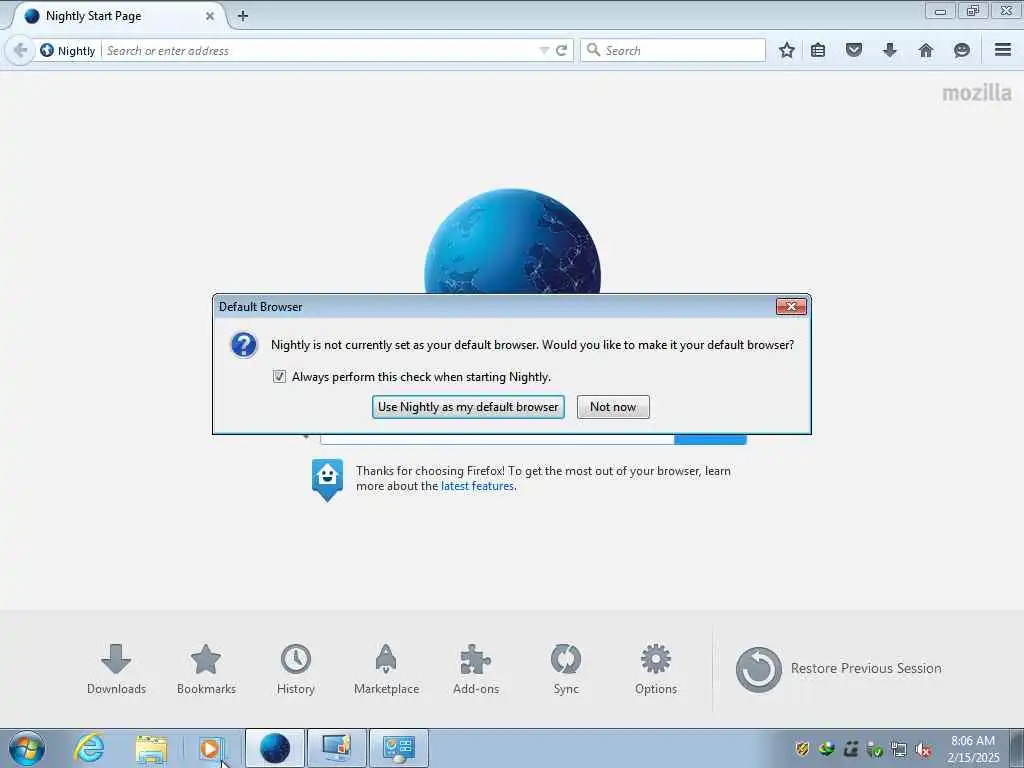Viewport: 1024px width, 768px height.
Task: Click the Nightly identity icon in address bar
Action: tap(47, 50)
